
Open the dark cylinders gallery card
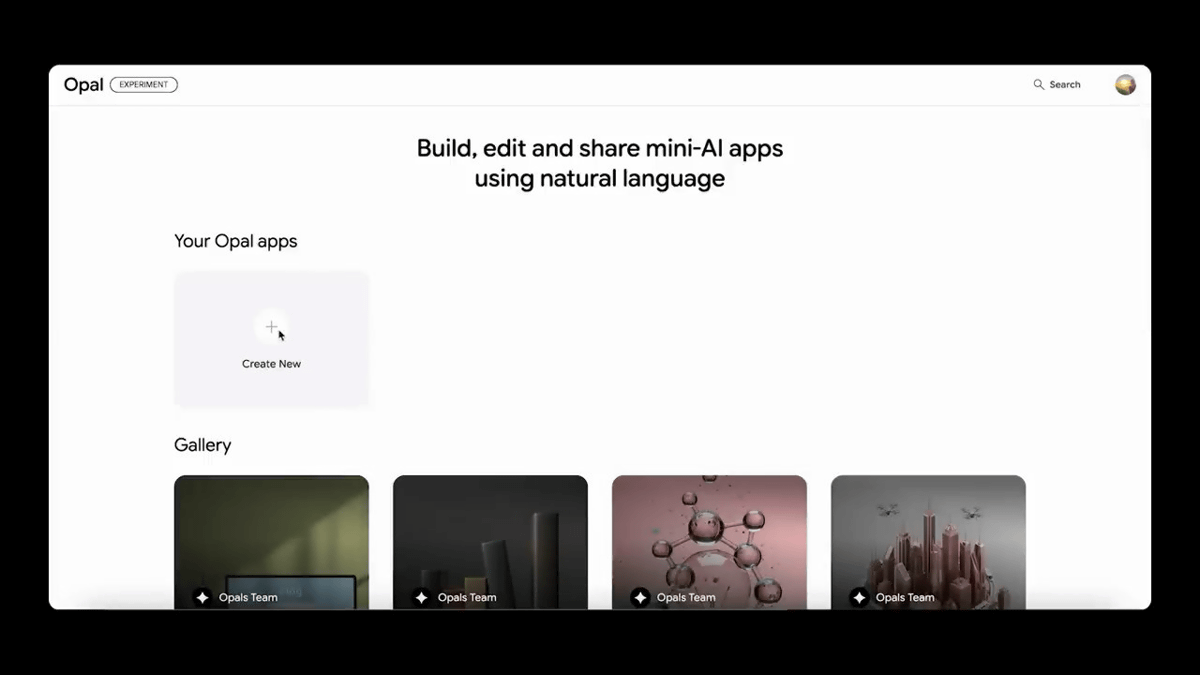tap(490, 542)
